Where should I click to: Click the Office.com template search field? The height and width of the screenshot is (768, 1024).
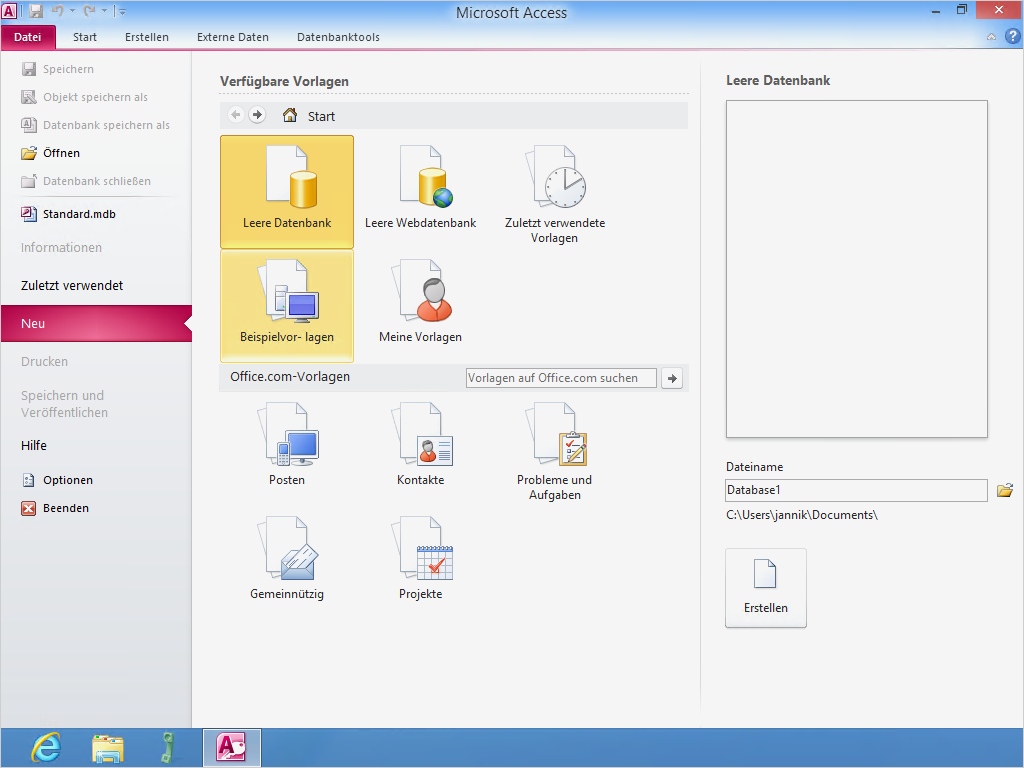561,378
